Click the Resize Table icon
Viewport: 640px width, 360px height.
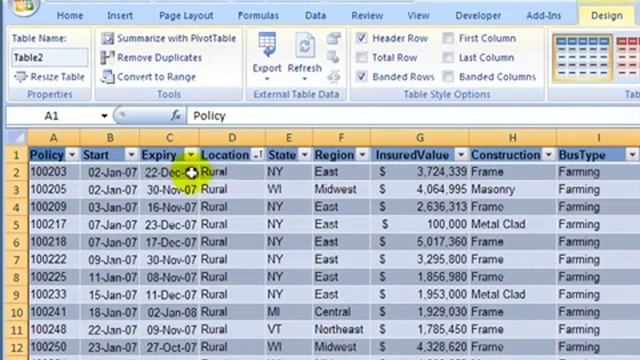pyautogui.click(x=21, y=77)
